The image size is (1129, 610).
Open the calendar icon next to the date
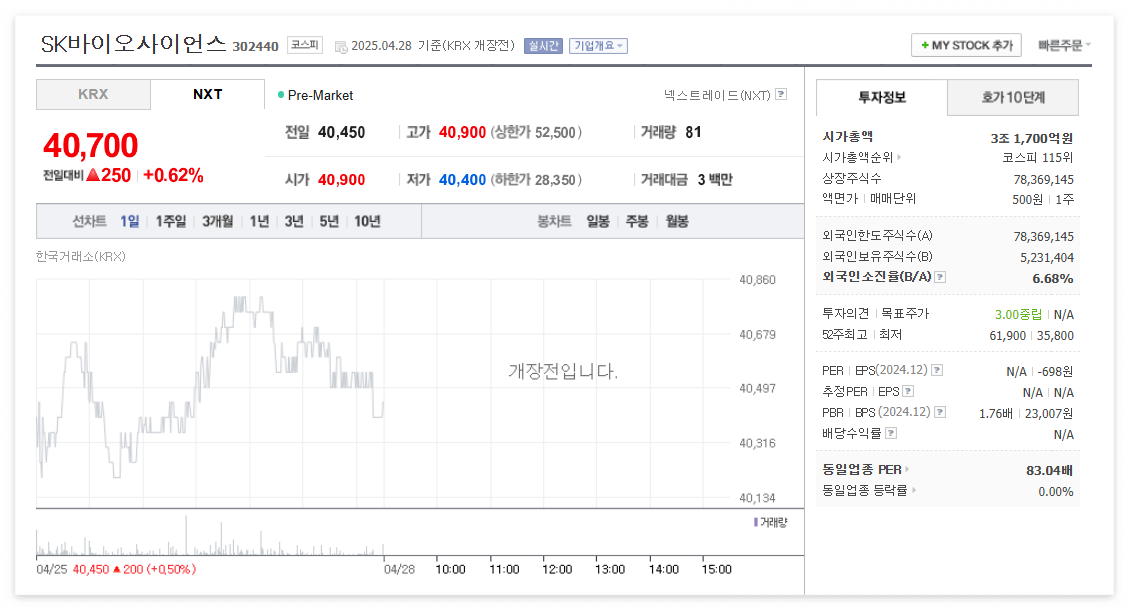(x=340, y=45)
